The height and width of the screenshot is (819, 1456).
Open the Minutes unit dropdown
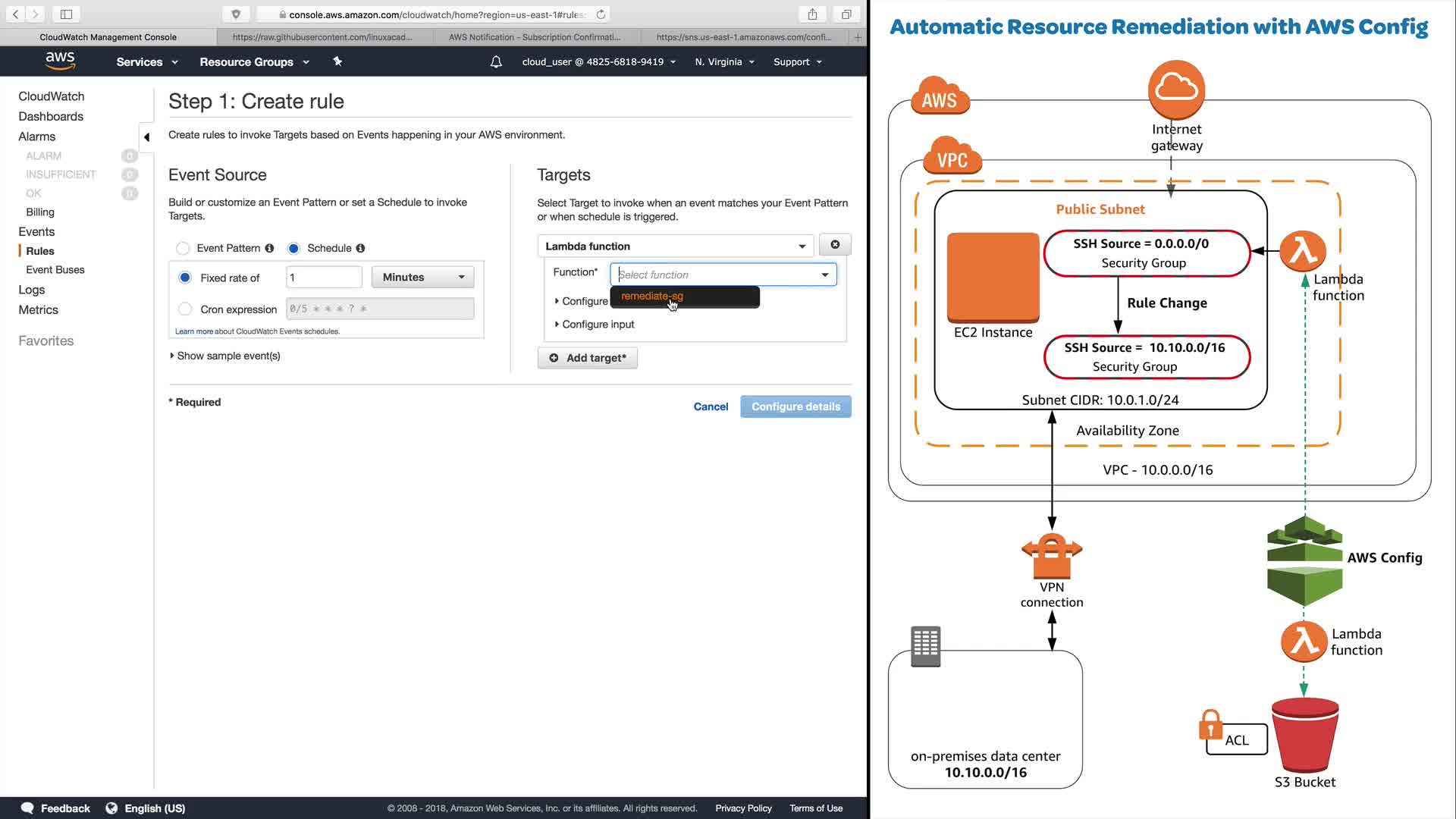(x=422, y=278)
